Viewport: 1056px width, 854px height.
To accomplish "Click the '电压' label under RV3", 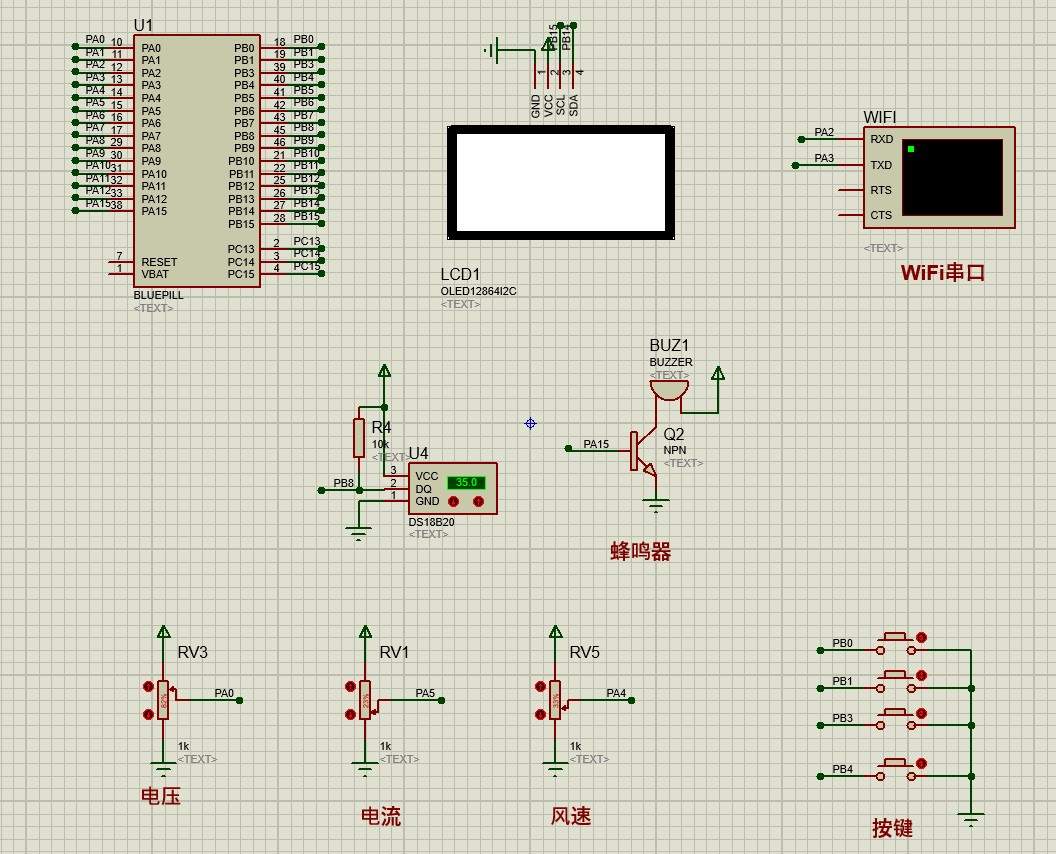I will pyautogui.click(x=161, y=795).
